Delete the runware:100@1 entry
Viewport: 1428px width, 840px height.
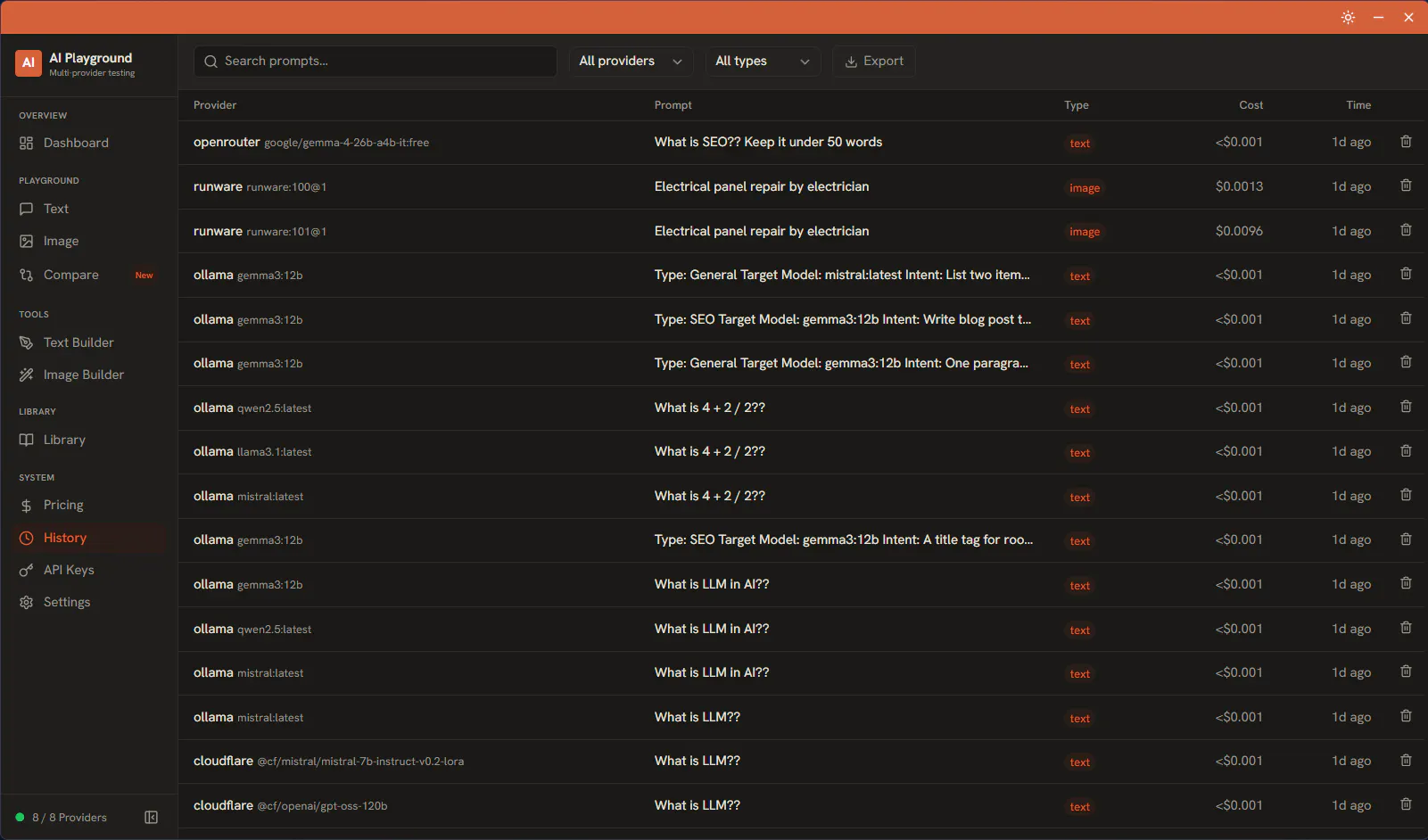point(1406,185)
